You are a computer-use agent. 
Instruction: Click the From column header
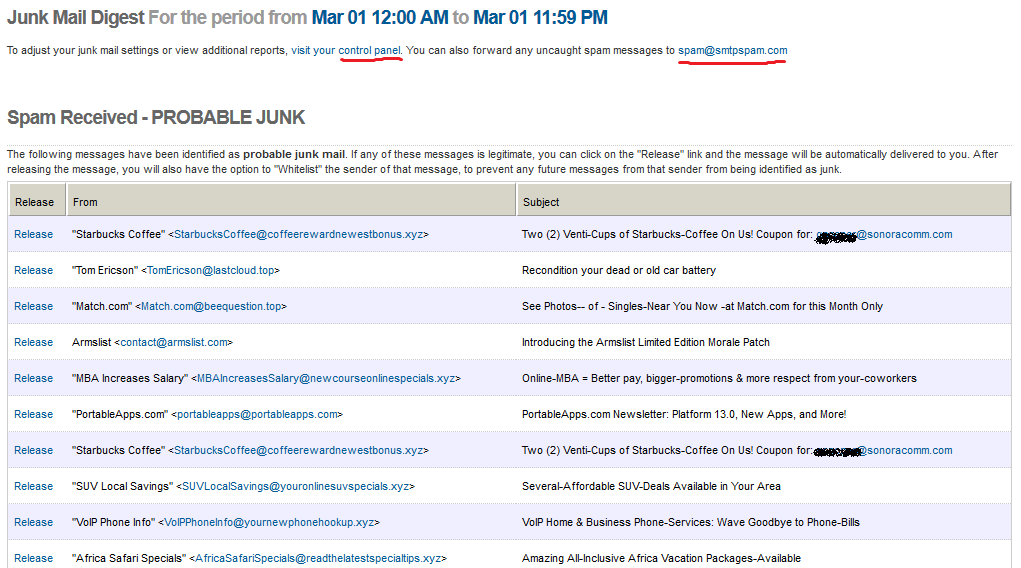click(290, 200)
